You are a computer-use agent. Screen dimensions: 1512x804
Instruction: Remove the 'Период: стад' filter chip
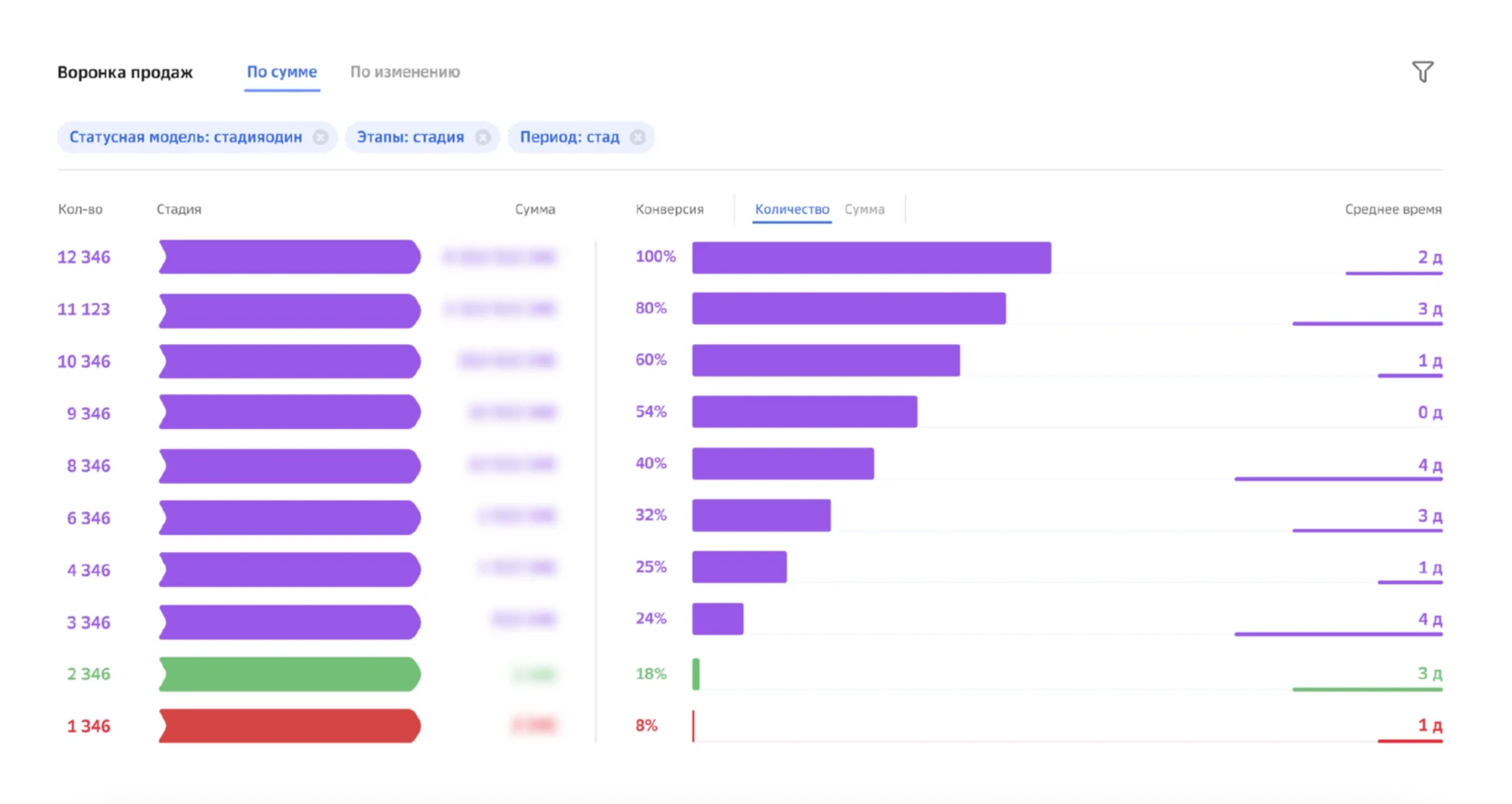tap(638, 137)
